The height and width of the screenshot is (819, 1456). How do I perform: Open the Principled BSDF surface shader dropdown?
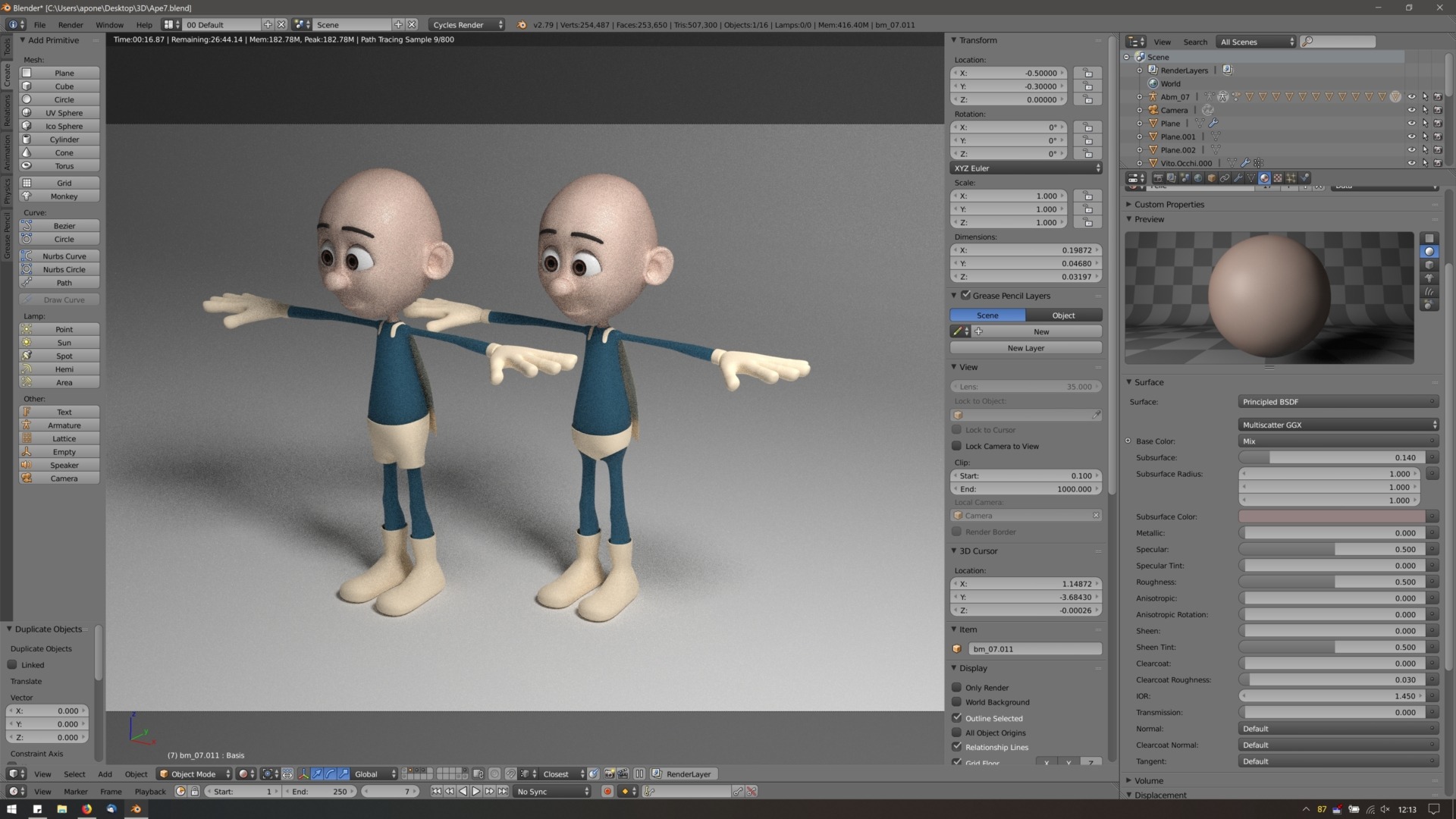coord(1338,401)
